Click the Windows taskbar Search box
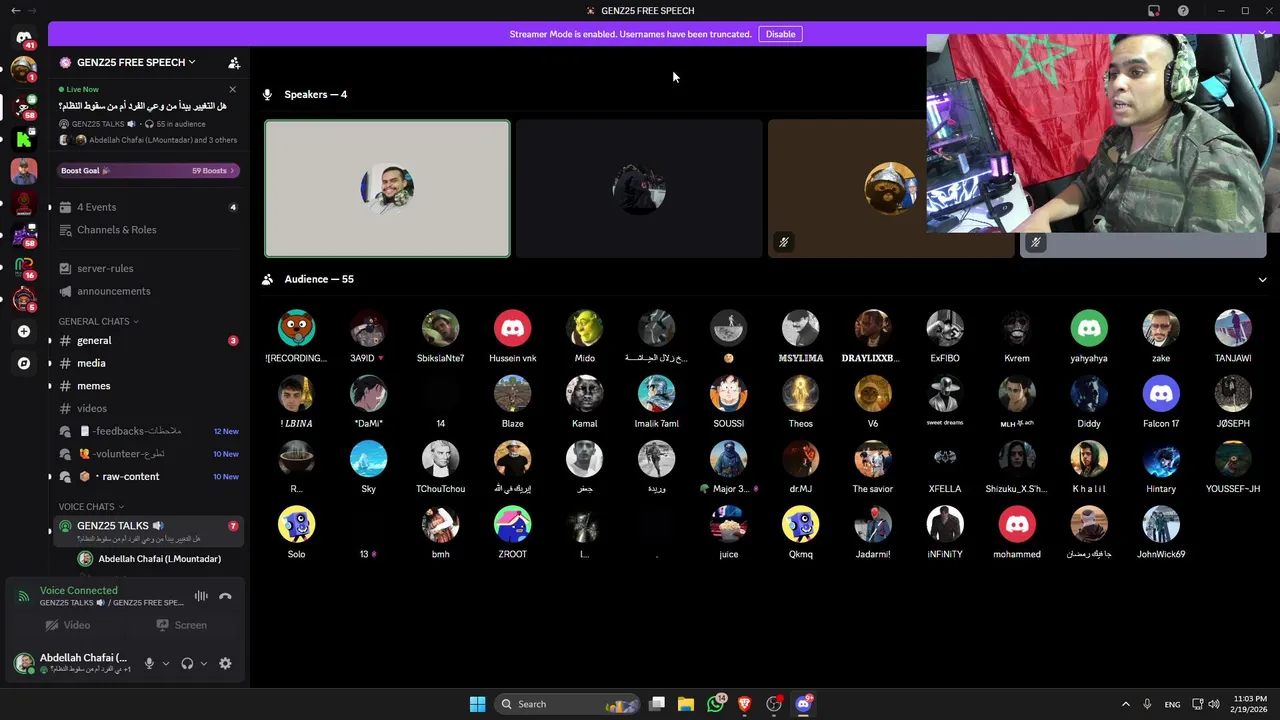The height and width of the screenshot is (720, 1280). (567, 704)
